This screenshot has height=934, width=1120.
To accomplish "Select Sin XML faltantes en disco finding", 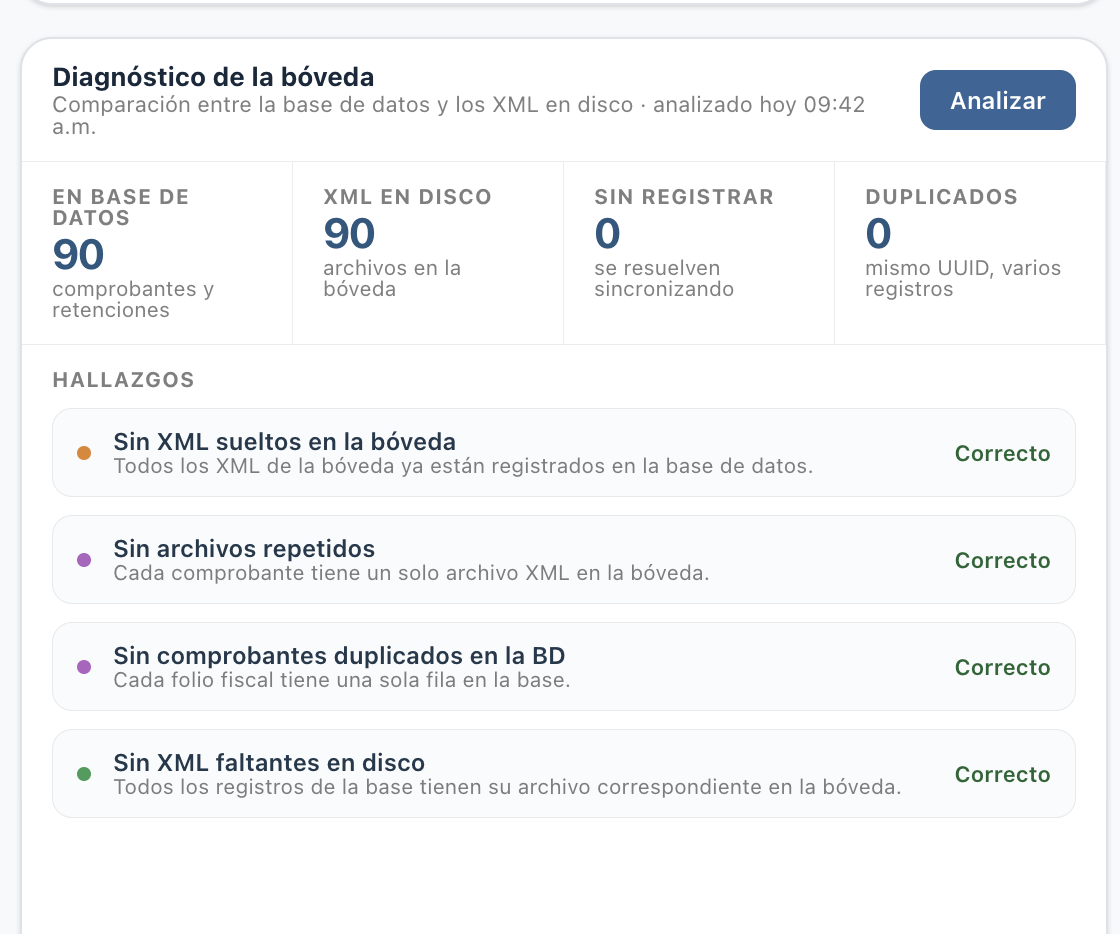I will [x=564, y=774].
